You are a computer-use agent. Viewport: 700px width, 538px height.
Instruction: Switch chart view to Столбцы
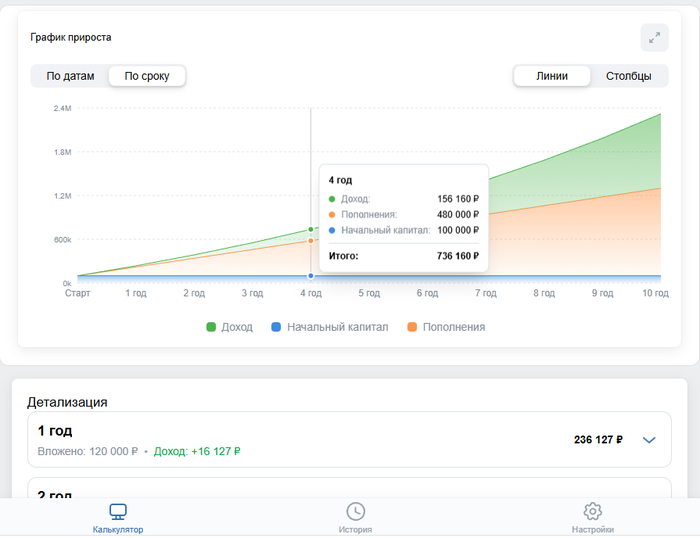(x=628, y=76)
